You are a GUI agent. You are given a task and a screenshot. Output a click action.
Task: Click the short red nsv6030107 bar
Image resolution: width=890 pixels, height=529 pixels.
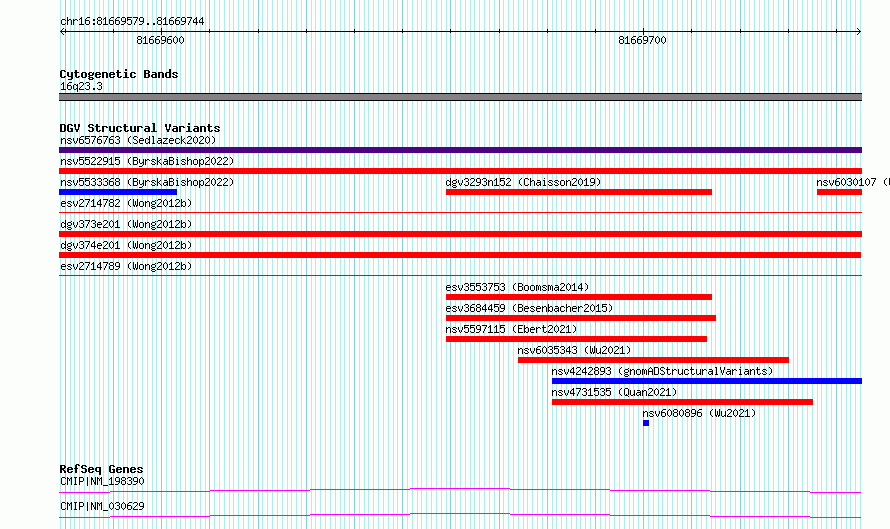839,192
